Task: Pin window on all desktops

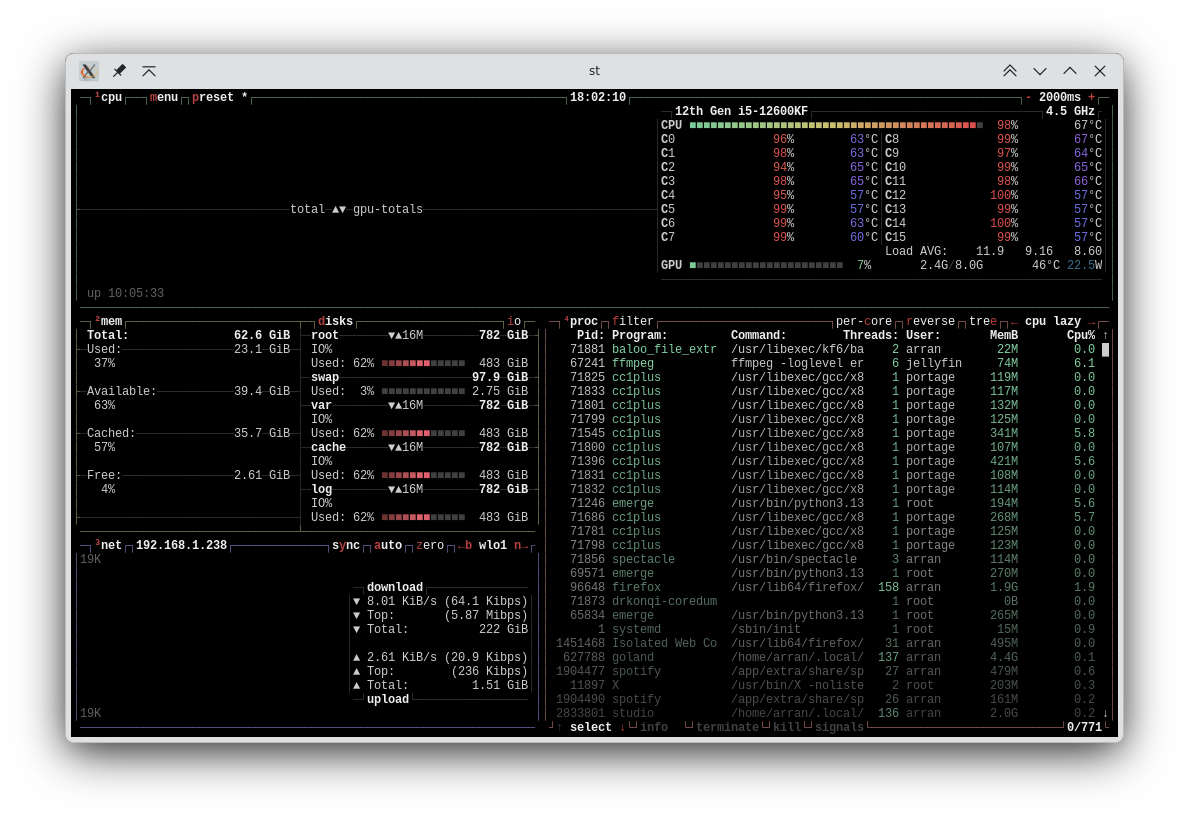Action: pos(119,71)
